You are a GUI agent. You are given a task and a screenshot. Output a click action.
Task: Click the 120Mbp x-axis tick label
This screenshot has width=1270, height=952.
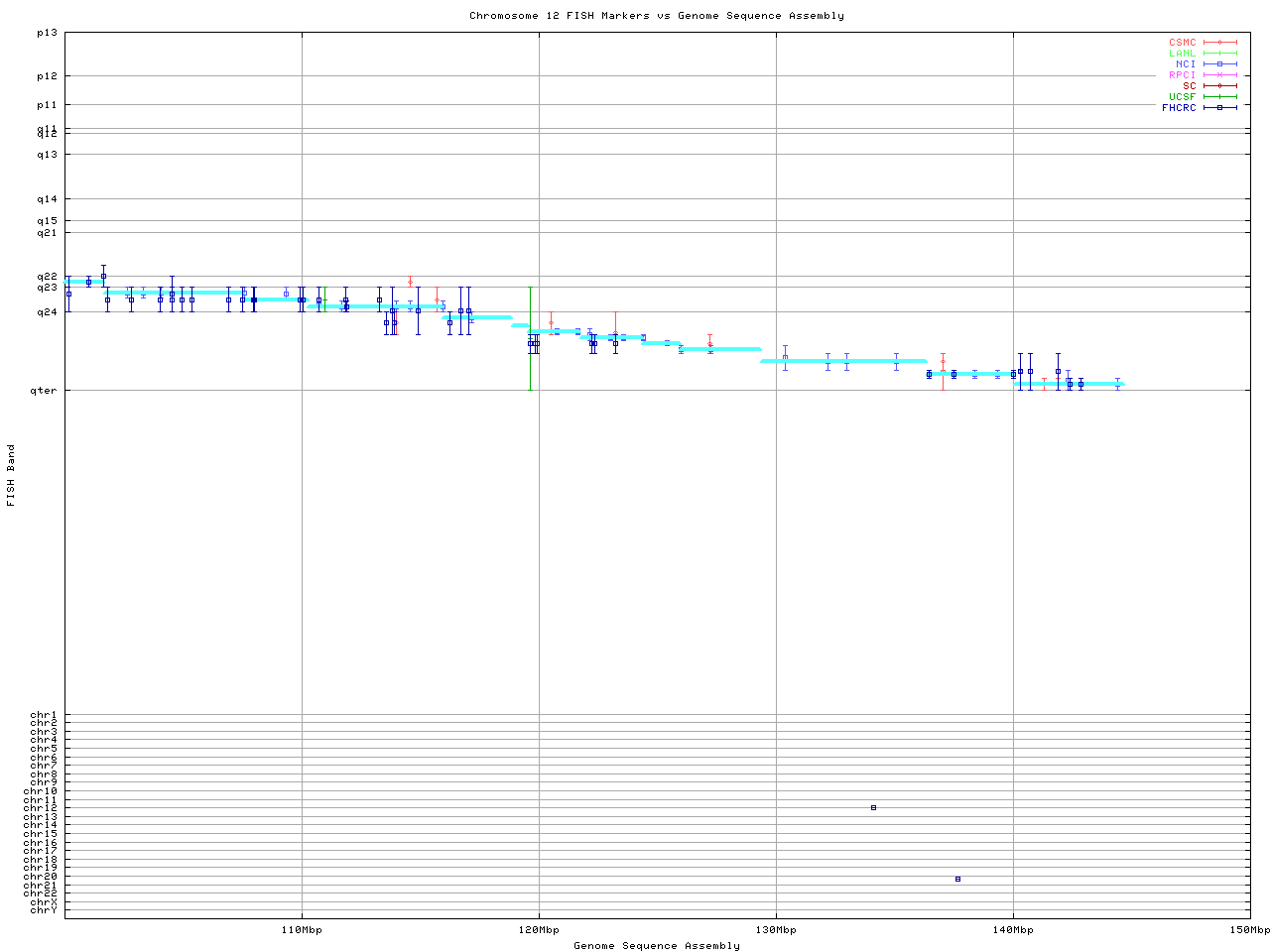(x=539, y=930)
